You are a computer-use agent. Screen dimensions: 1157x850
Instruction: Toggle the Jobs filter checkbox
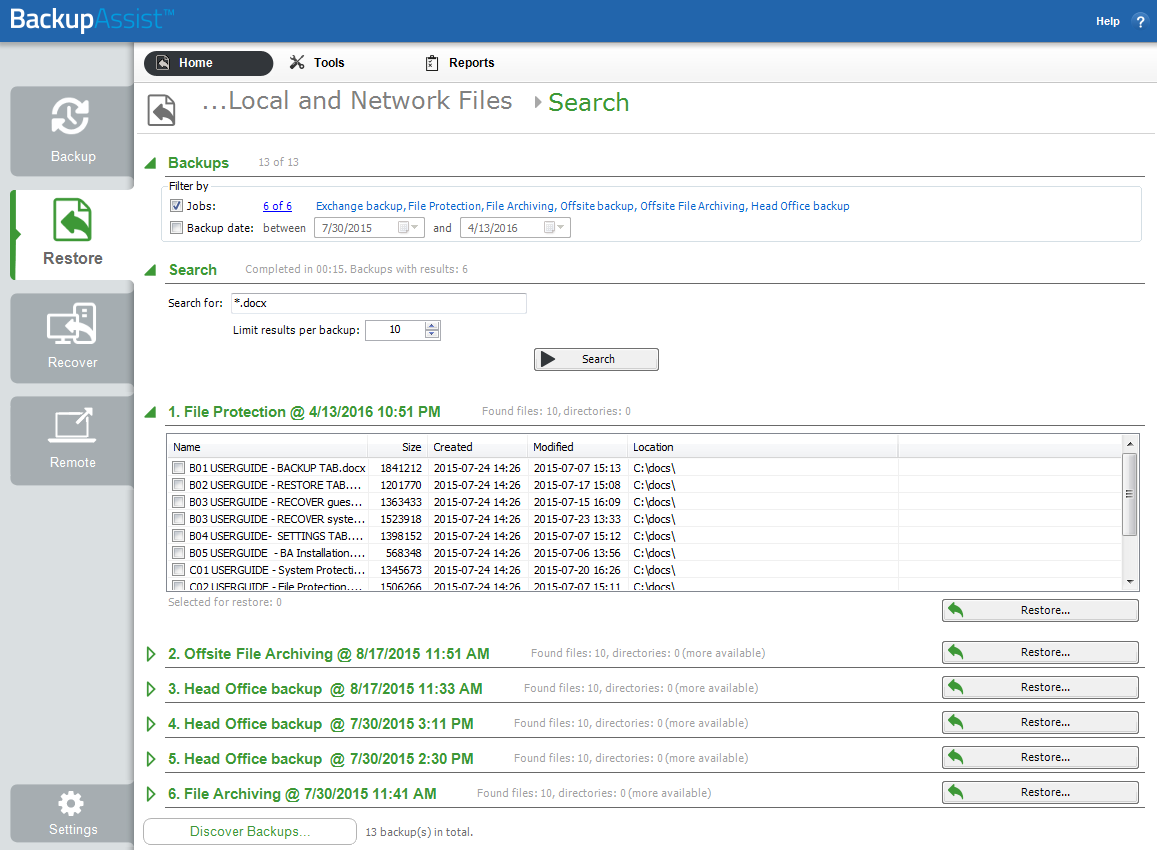point(176,206)
